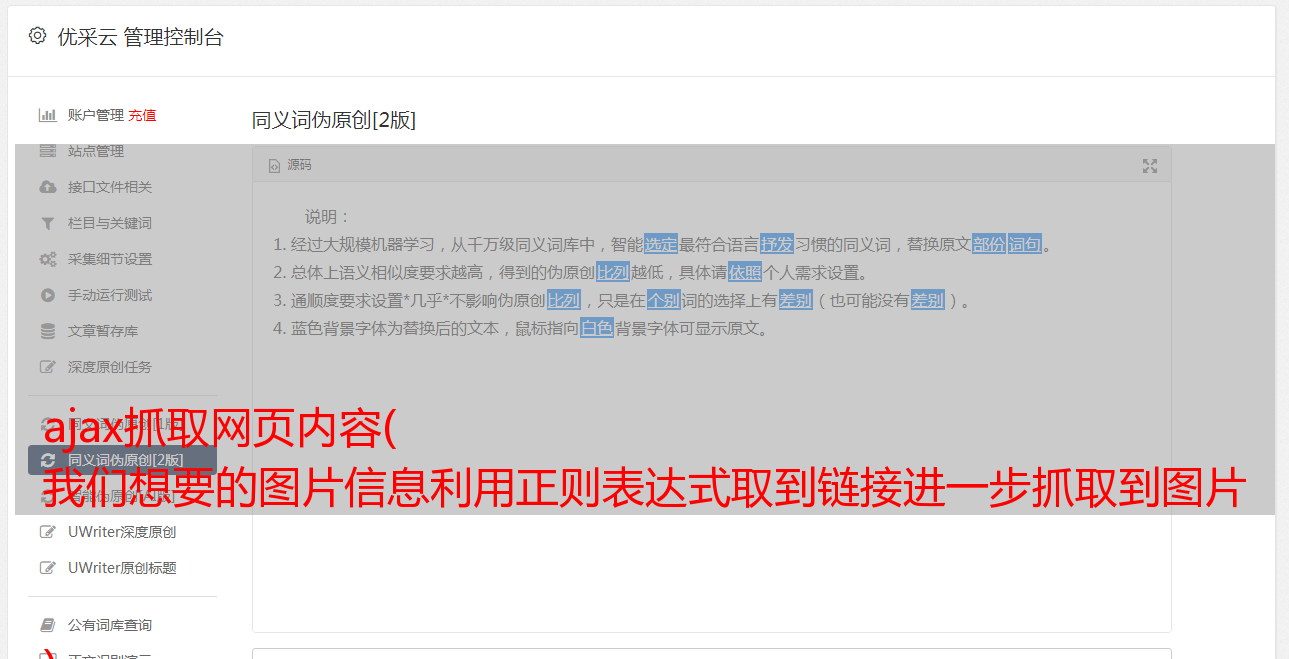Click the 深度原创任务 edit icon
Screen dimensions: 1289x659
point(47,367)
